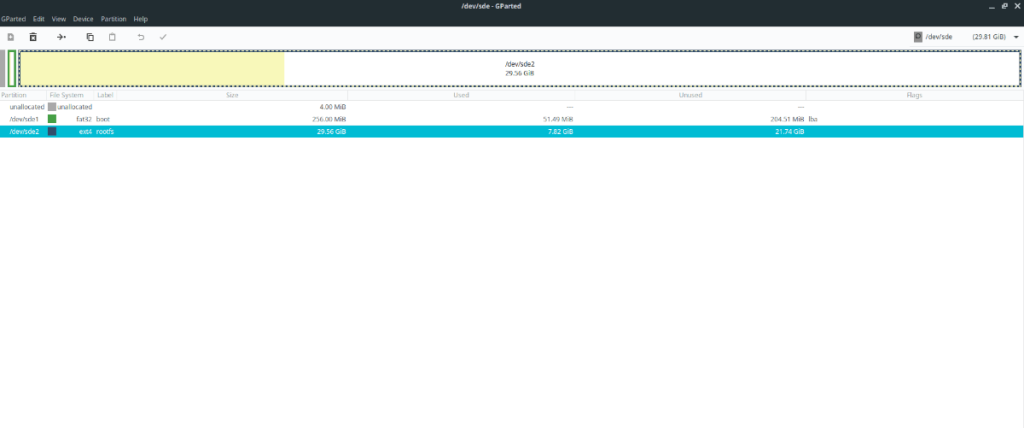
Task: Open the Help menu
Action: coord(141,19)
